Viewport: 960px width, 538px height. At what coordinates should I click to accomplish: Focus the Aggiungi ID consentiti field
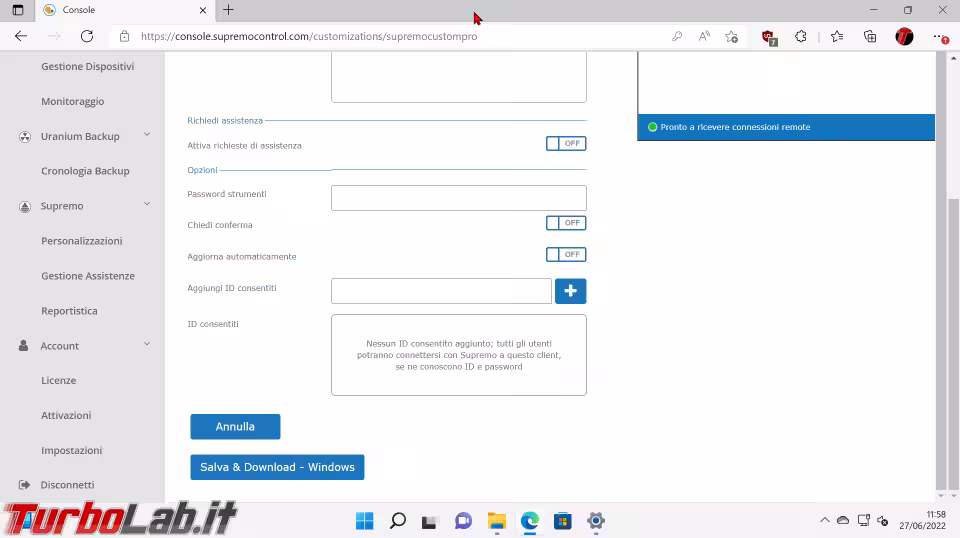click(441, 291)
